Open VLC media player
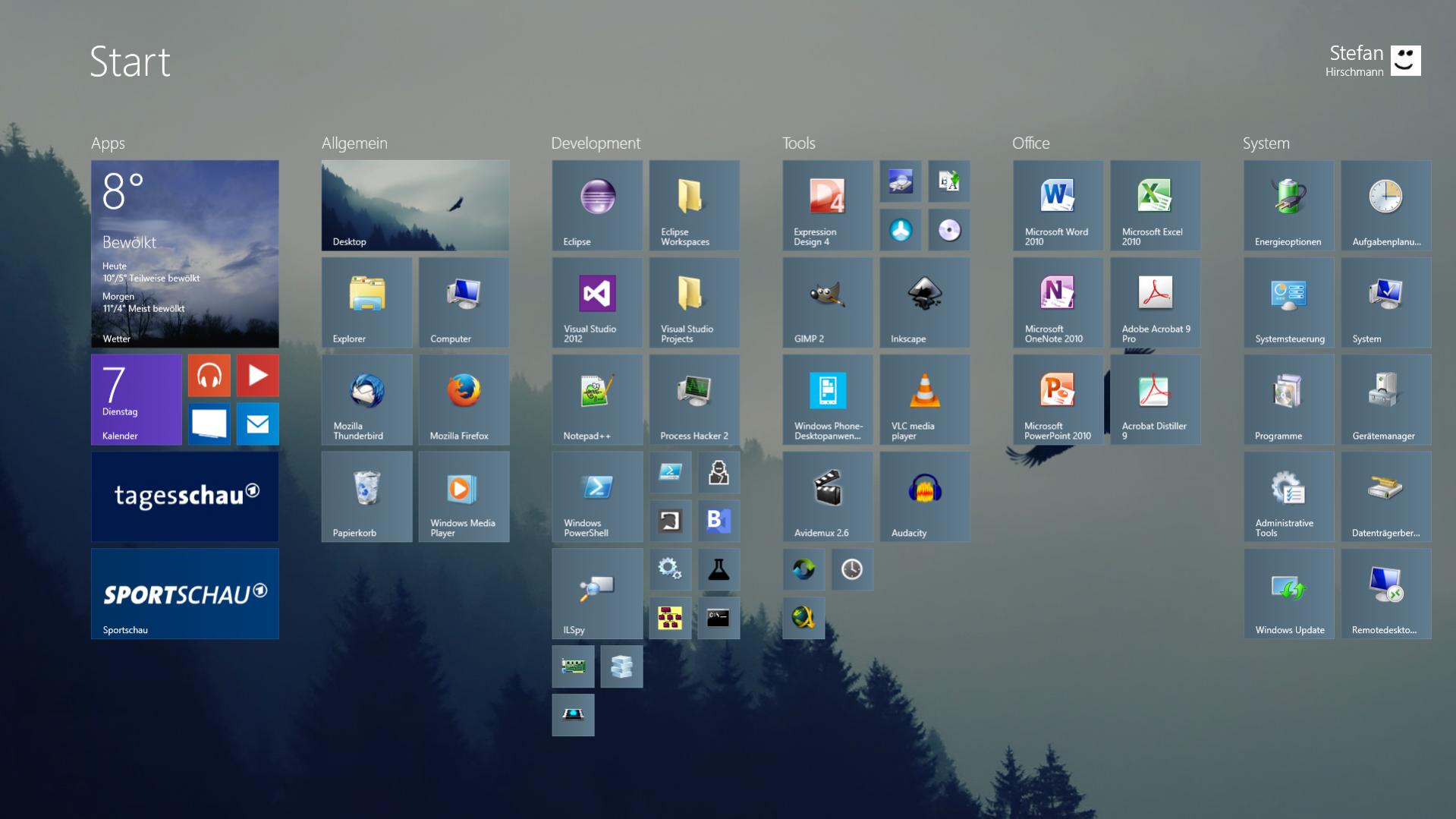This screenshot has width=1456, height=819. point(925,399)
